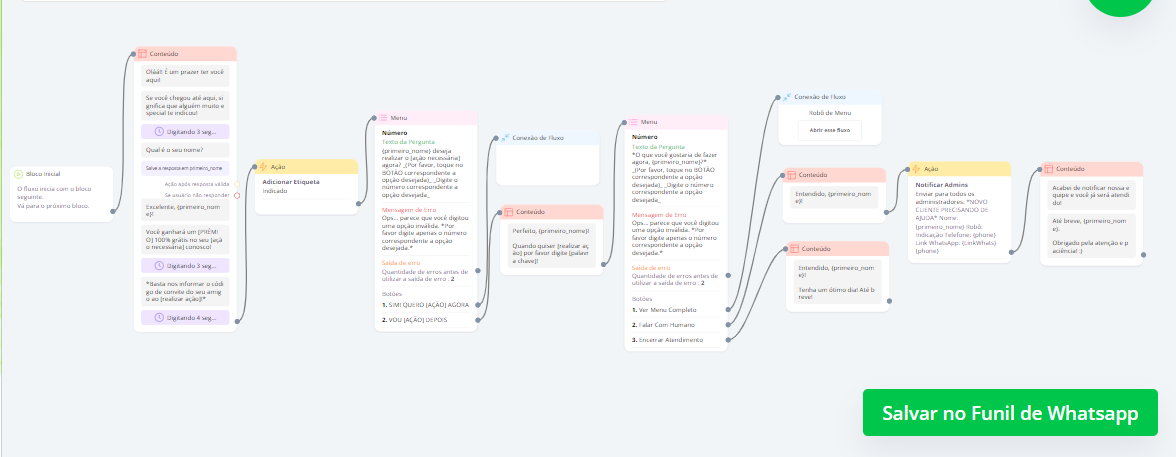Click the lightning icon on Notificar Admins action
The height and width of the screenshot is (457, 1176).
(x=916, y=169)
